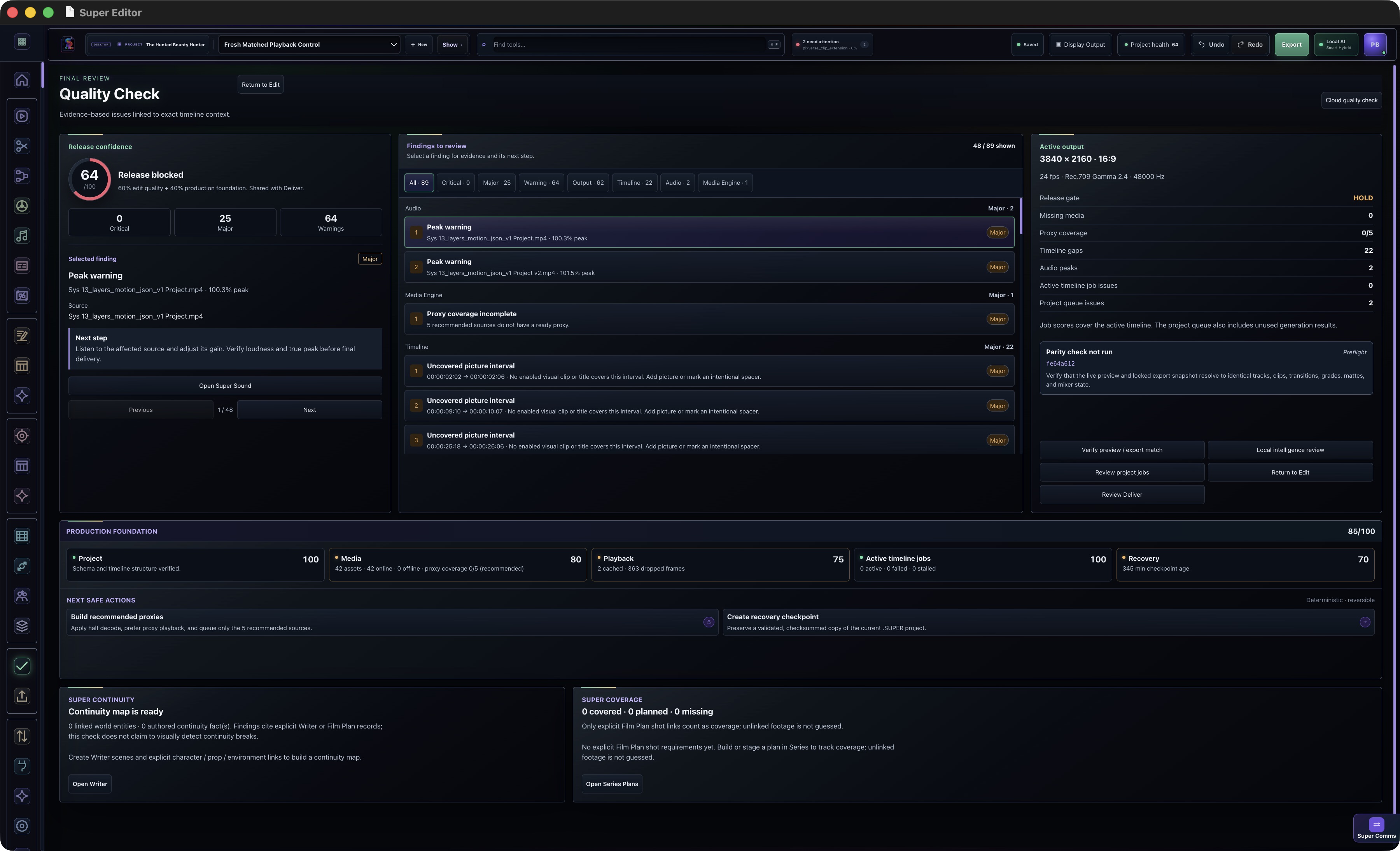
Task: Click Open Writer button
Action: [x=90, y=784]
